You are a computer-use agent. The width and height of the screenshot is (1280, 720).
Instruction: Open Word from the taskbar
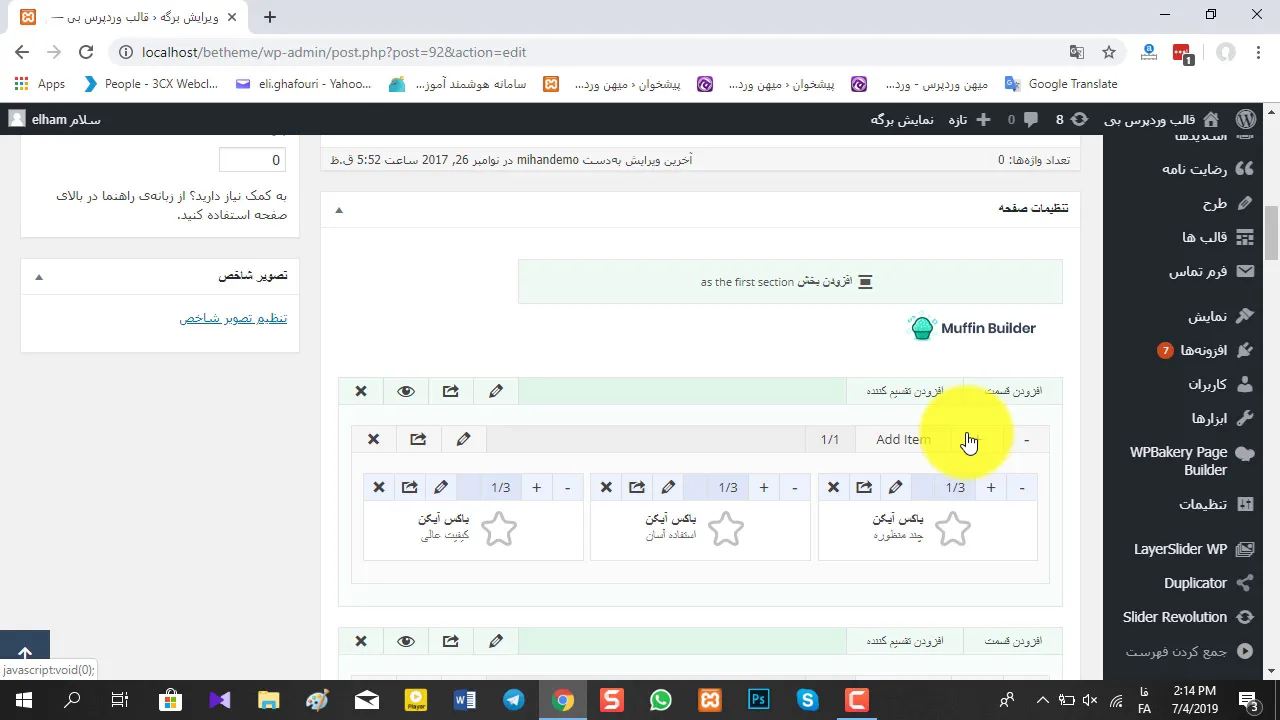[x=465, y=700]
